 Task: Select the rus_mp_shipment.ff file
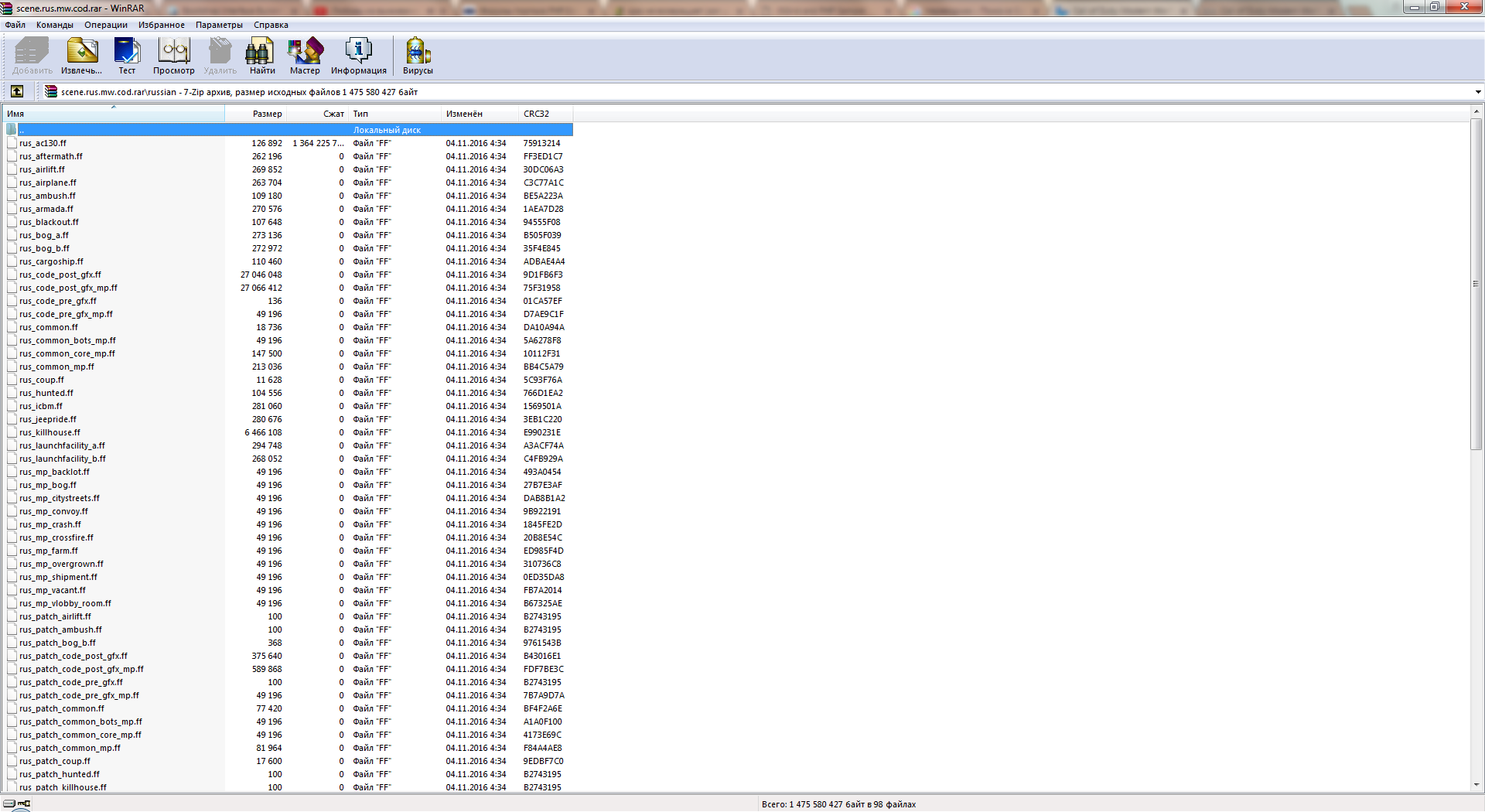click(59, 577)
